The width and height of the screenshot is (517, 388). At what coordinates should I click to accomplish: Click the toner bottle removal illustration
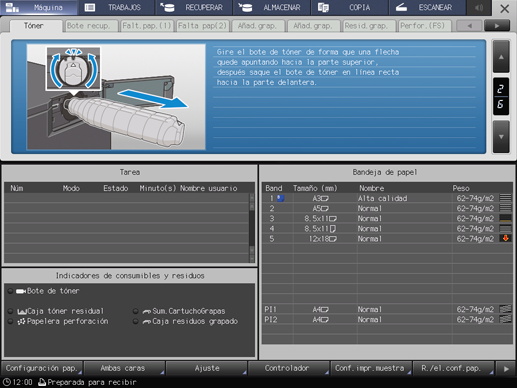(x=116, y=97)
